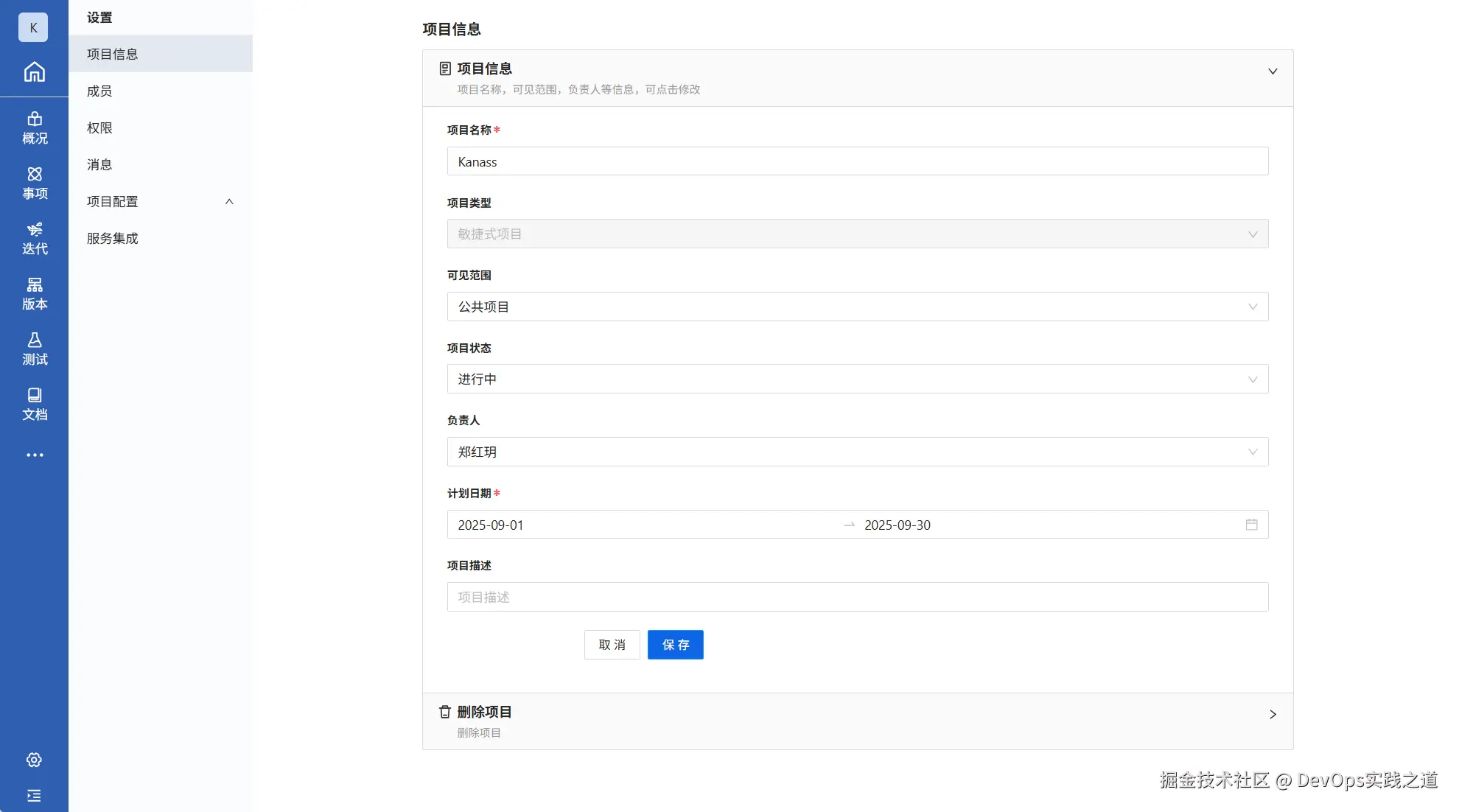Open the 迭代 sprint section
This screenshot has height=812, width=1459.
[x=34, y=239]
